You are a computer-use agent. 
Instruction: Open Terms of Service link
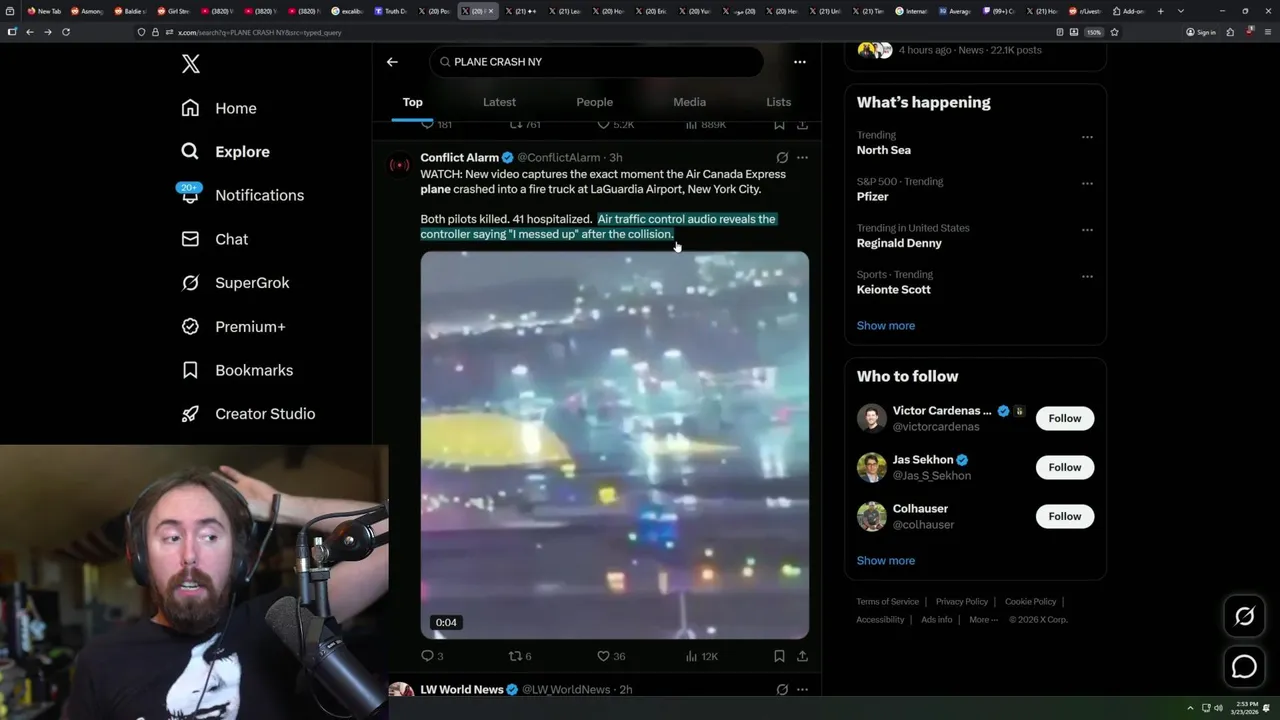(887, 602)
